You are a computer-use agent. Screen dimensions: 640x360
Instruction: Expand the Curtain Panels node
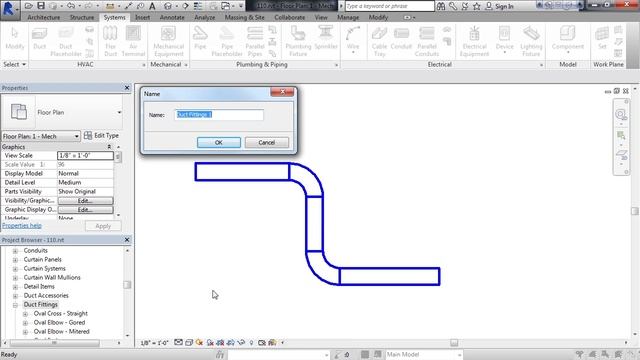[15, 260]
